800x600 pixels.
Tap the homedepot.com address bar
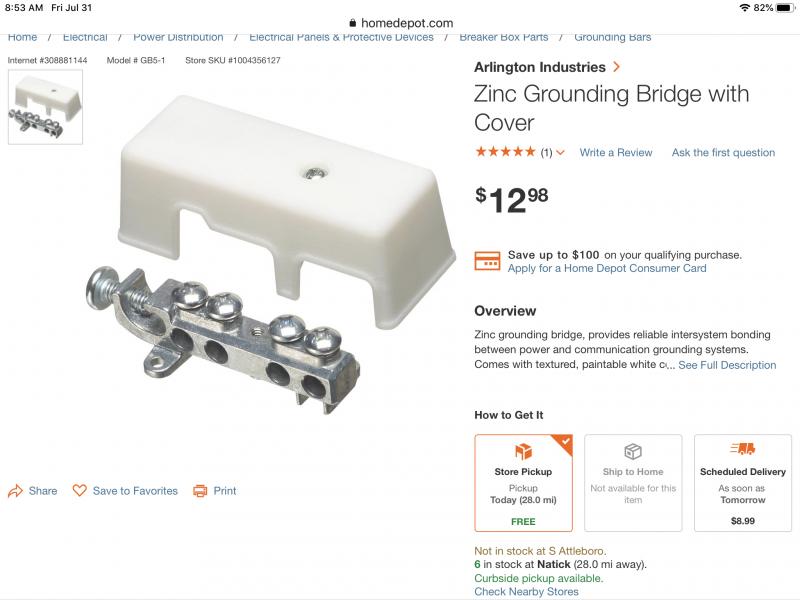click(400, 23)
